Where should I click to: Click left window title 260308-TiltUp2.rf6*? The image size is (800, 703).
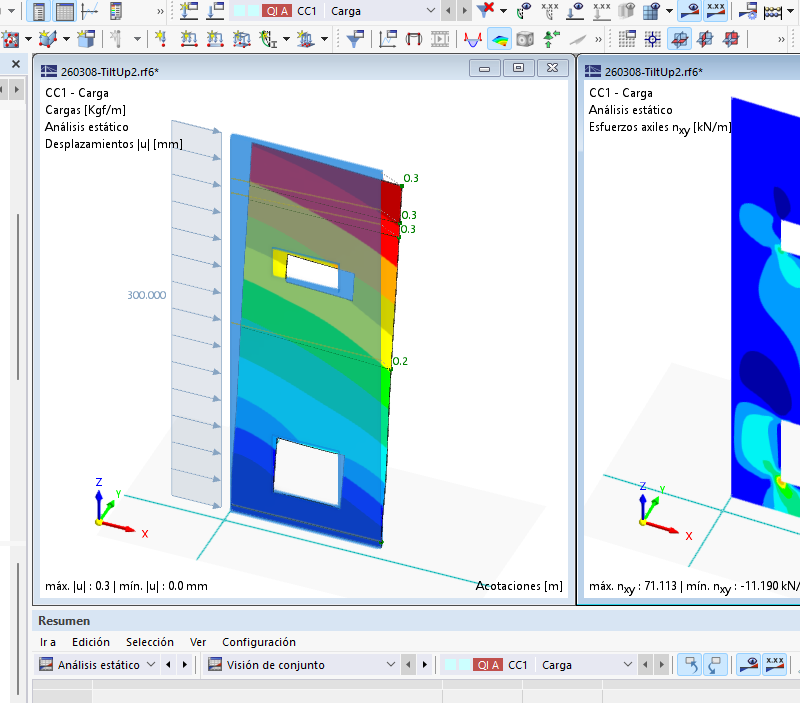pyautogui.click(x=110, y=72)
